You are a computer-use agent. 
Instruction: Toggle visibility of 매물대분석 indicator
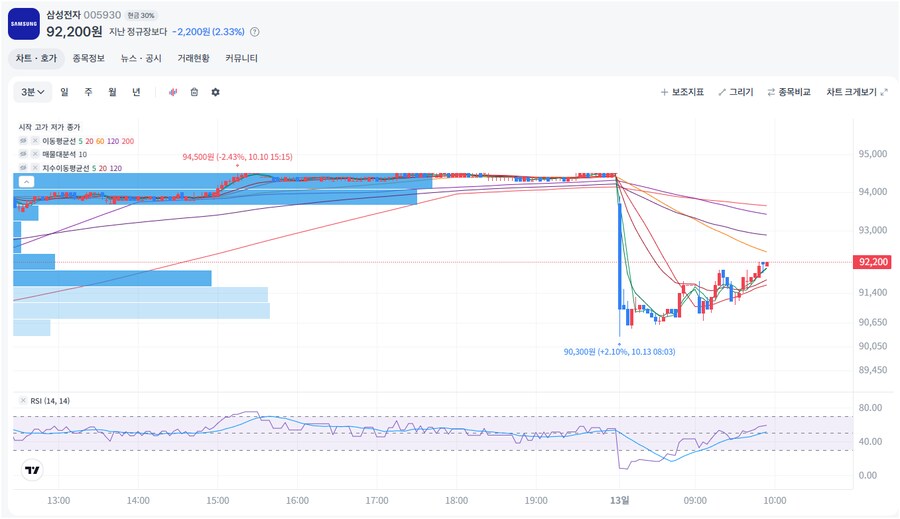pos(23,155)
